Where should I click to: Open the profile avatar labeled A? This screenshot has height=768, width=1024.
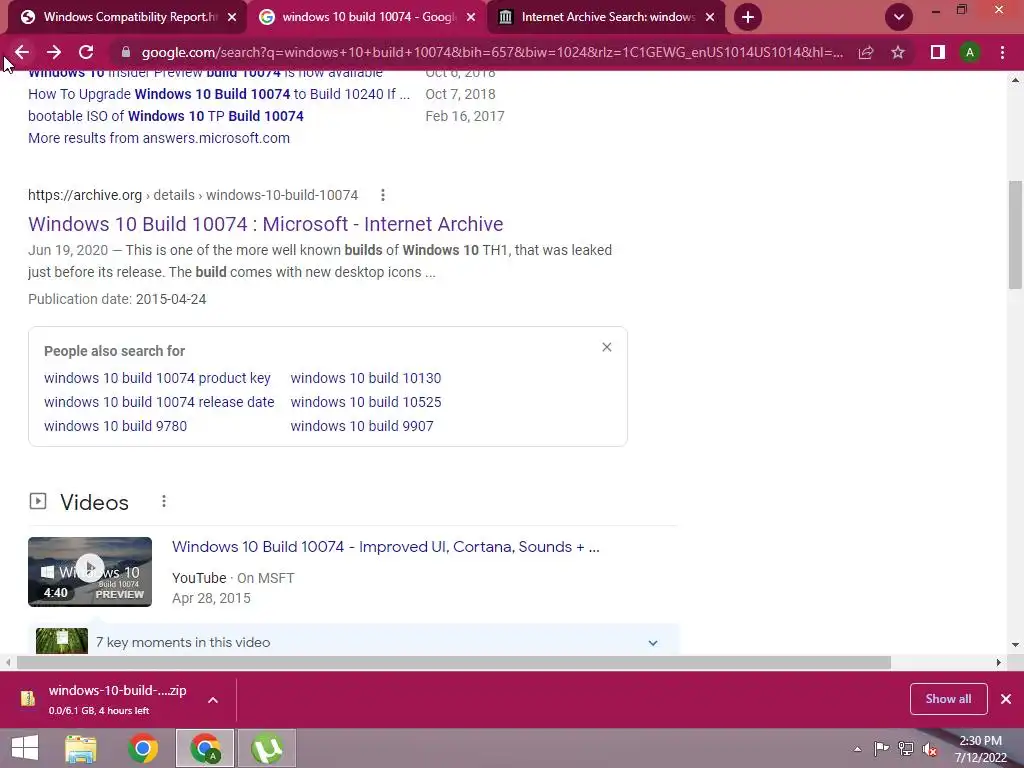(x=970, y=52)
